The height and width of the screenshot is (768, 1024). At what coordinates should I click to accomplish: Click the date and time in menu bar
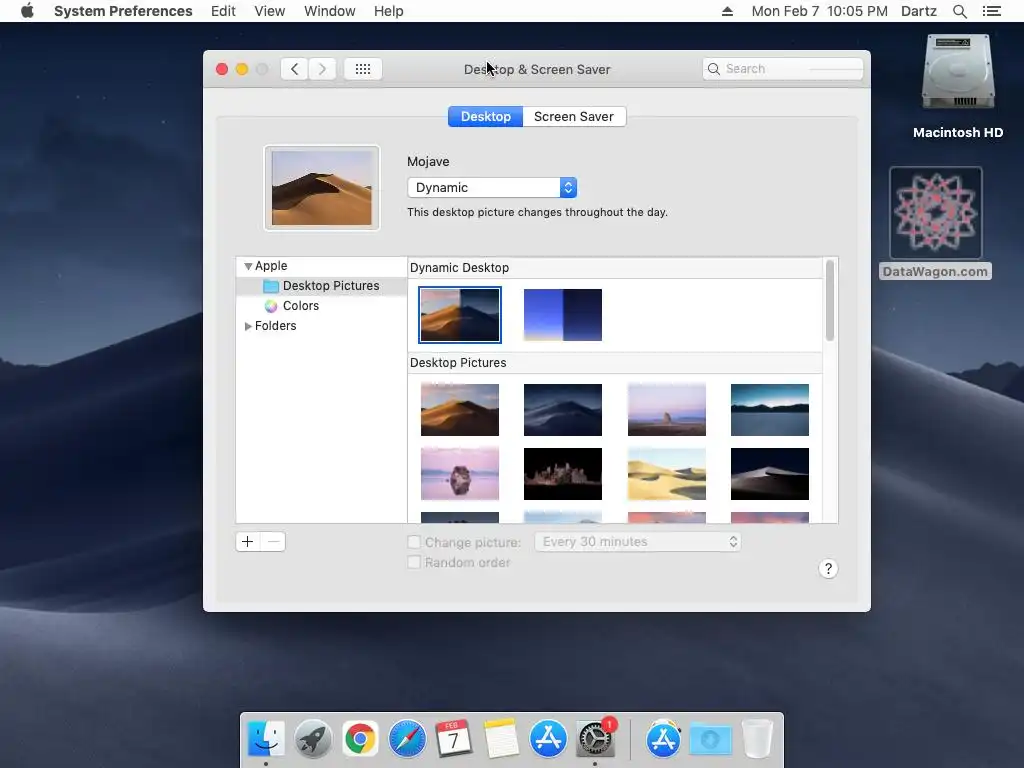(820, 11)
